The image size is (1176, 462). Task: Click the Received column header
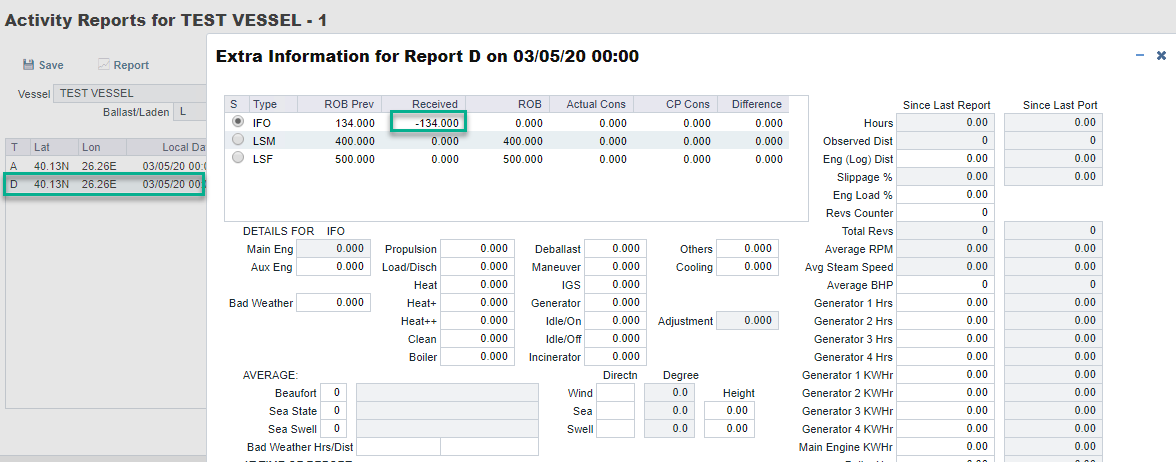point(424,104)
